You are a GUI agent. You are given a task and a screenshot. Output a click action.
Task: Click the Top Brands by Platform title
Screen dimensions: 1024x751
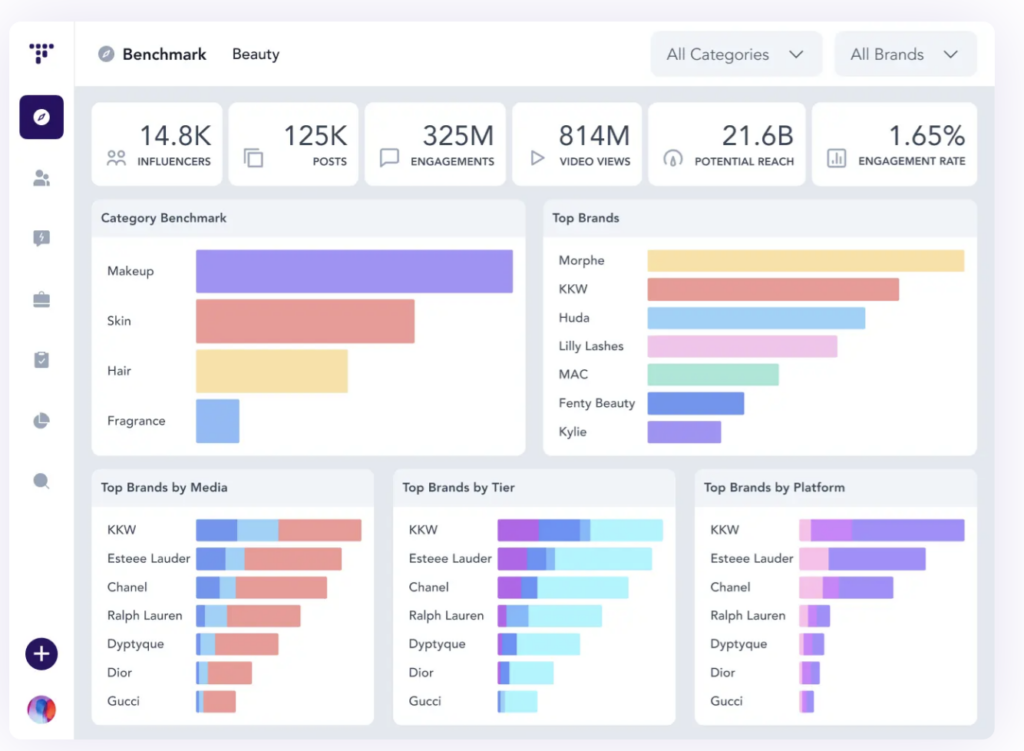point(774,487)
